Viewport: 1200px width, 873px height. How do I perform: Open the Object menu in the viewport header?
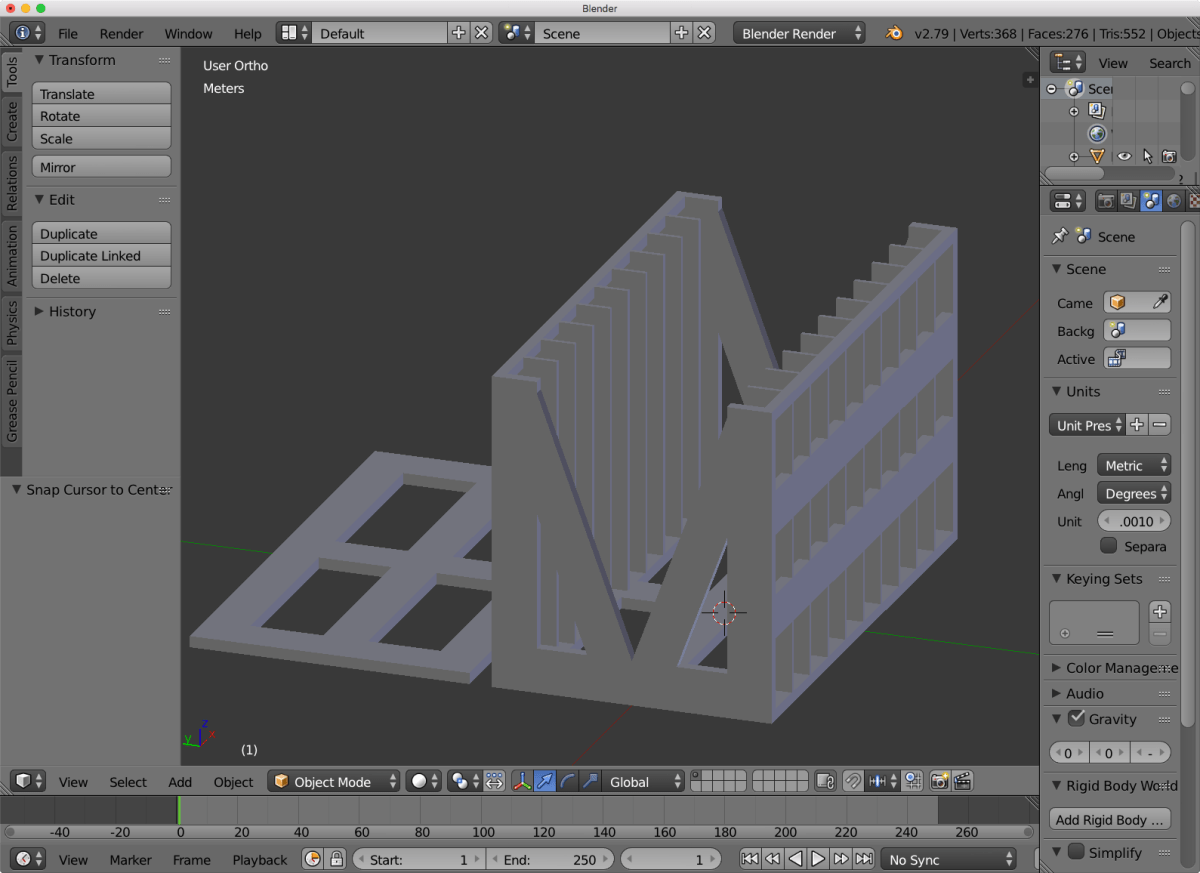(x=232, y=781)
